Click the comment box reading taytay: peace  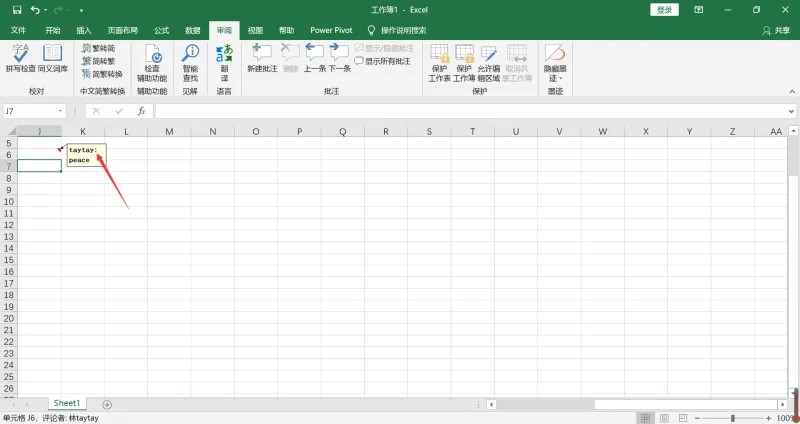click(x=86, y=155)
